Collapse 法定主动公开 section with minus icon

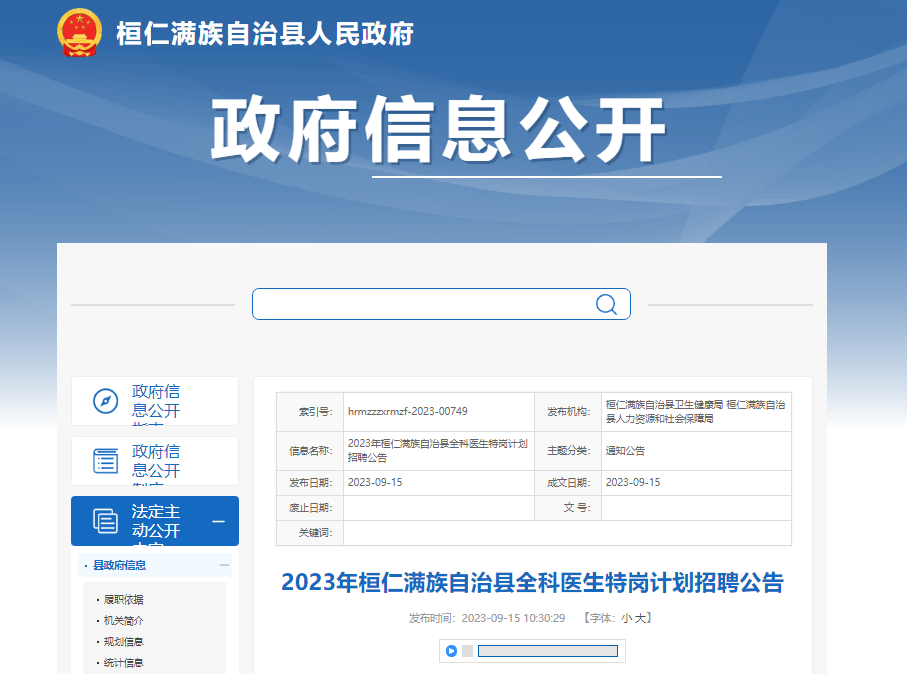(218, 522)
